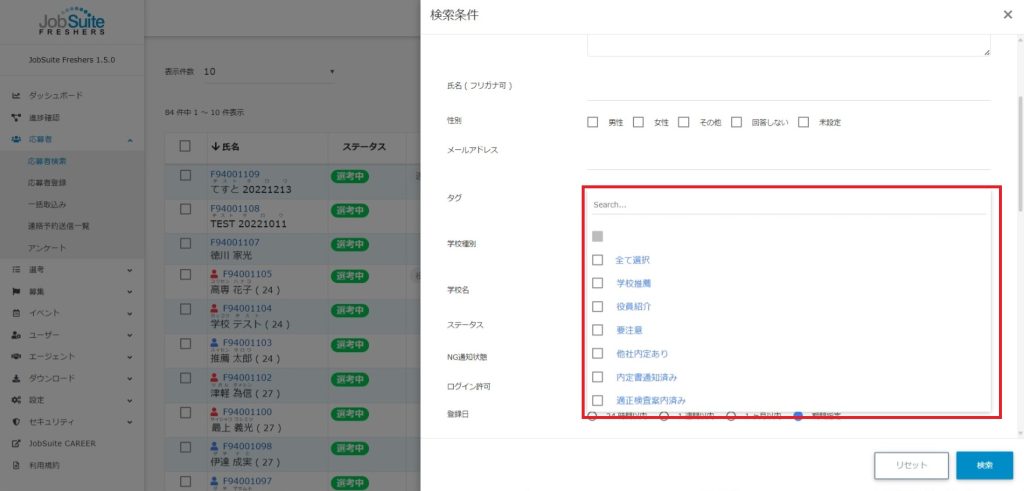This screenshot has width=1024, height=491.
Task: Click the 応募者 people icon in sidebar
Action: (x=16, y=140)
